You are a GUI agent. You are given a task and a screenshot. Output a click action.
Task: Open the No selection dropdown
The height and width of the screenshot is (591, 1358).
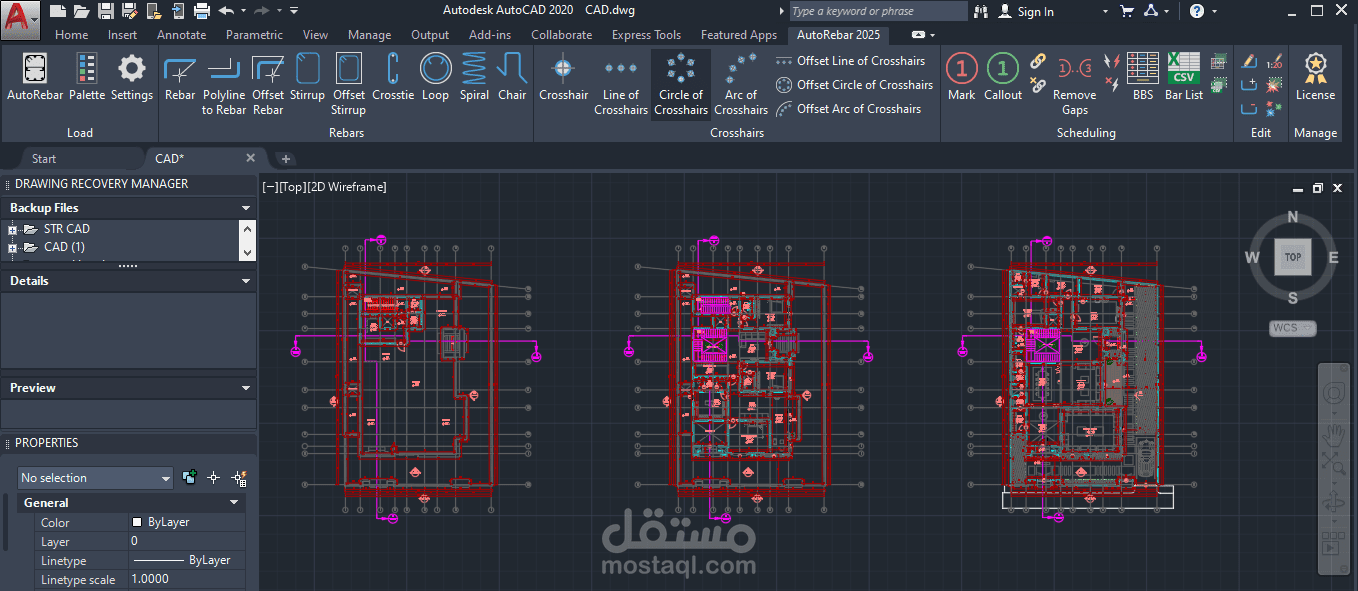96,478
